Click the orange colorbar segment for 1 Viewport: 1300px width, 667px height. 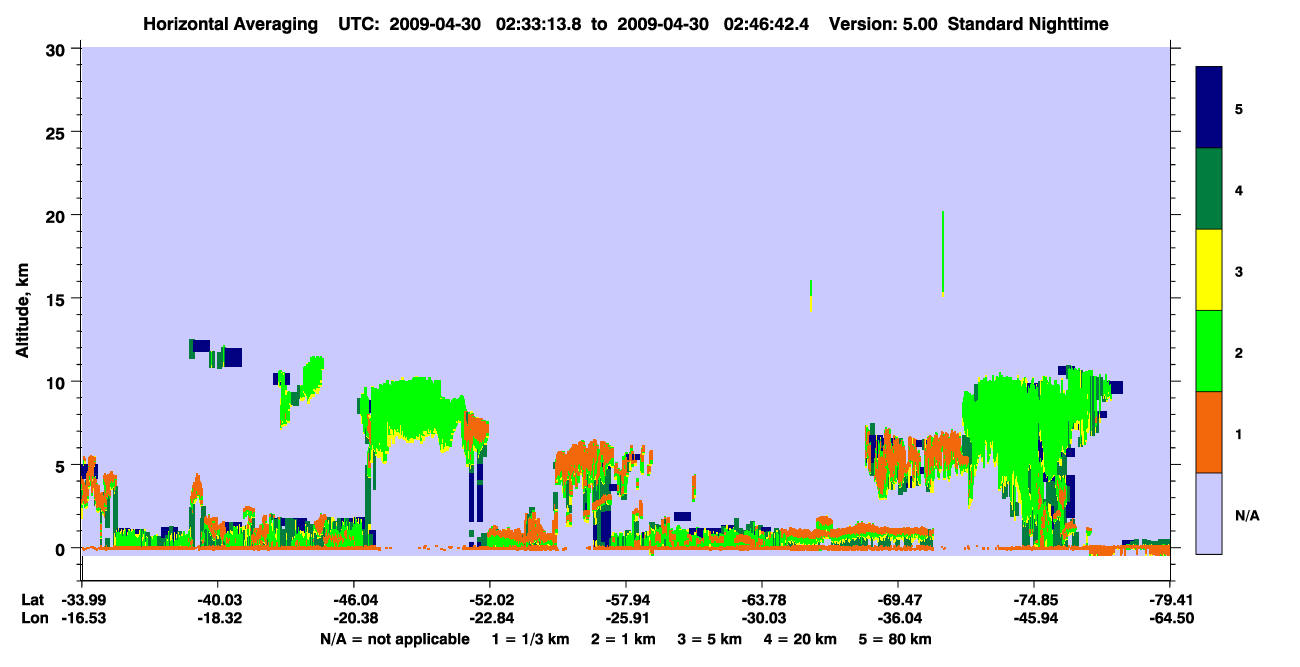[x=1209, y=432]
